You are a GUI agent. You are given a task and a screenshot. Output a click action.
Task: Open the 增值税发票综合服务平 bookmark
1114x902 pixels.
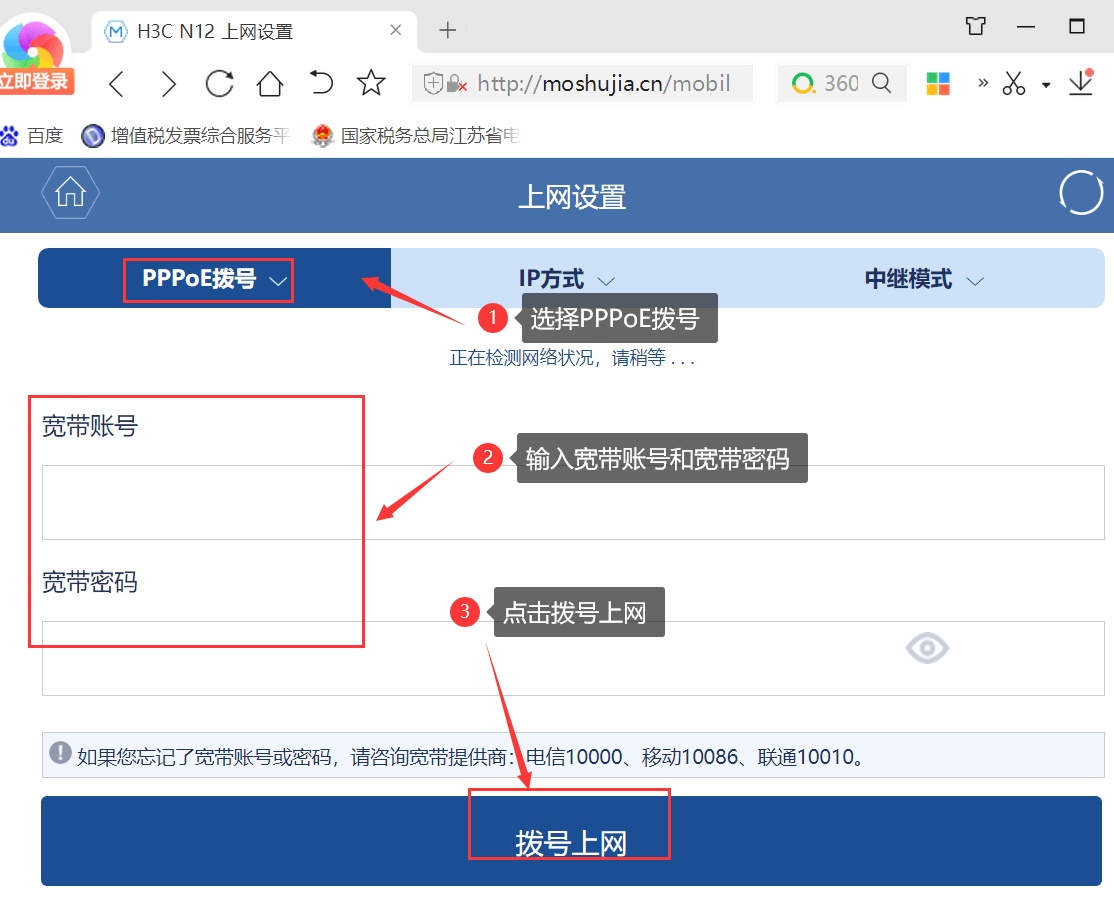point(186,136)
